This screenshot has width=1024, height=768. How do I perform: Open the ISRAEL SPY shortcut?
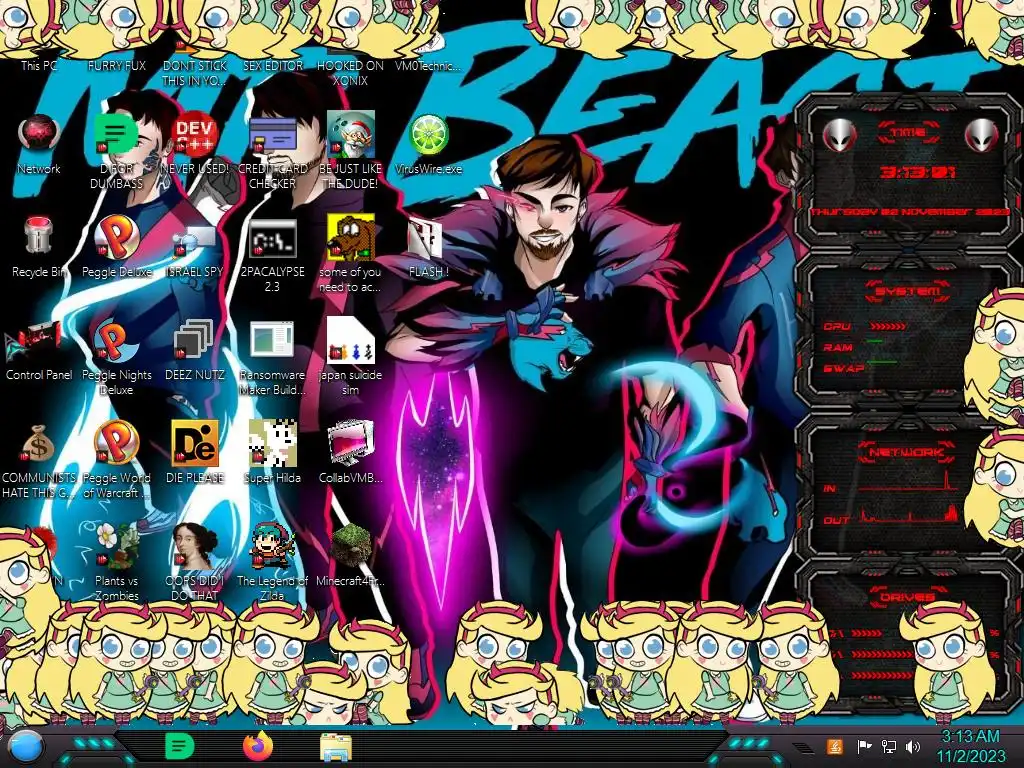(x=194, y=240)
